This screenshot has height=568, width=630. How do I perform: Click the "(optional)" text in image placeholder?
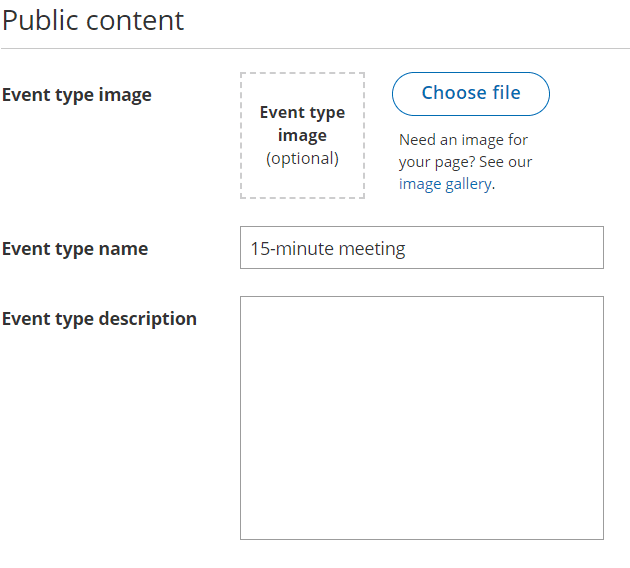pos(302,158)
